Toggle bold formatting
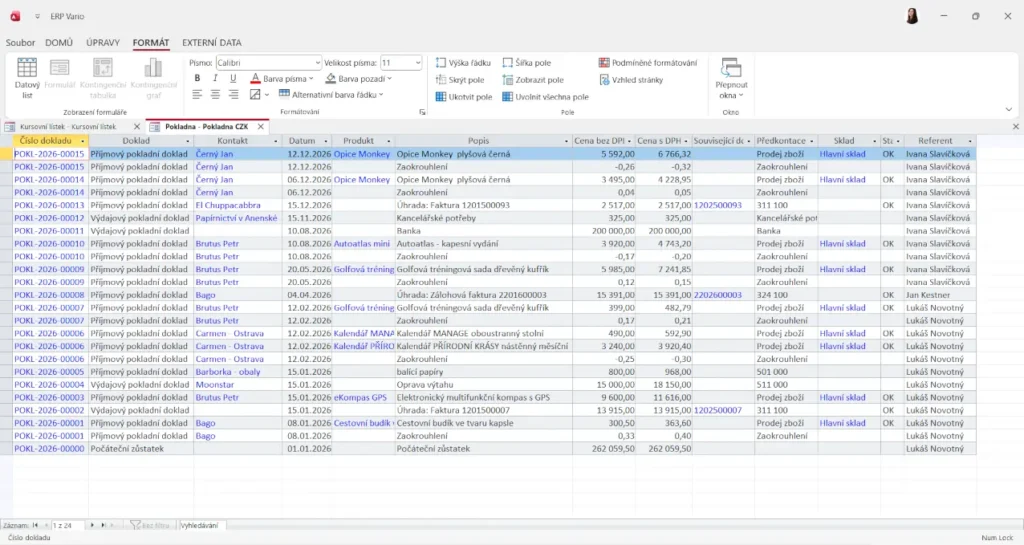The width and height of the screenshot is (1024, 545). coord(197,78)
